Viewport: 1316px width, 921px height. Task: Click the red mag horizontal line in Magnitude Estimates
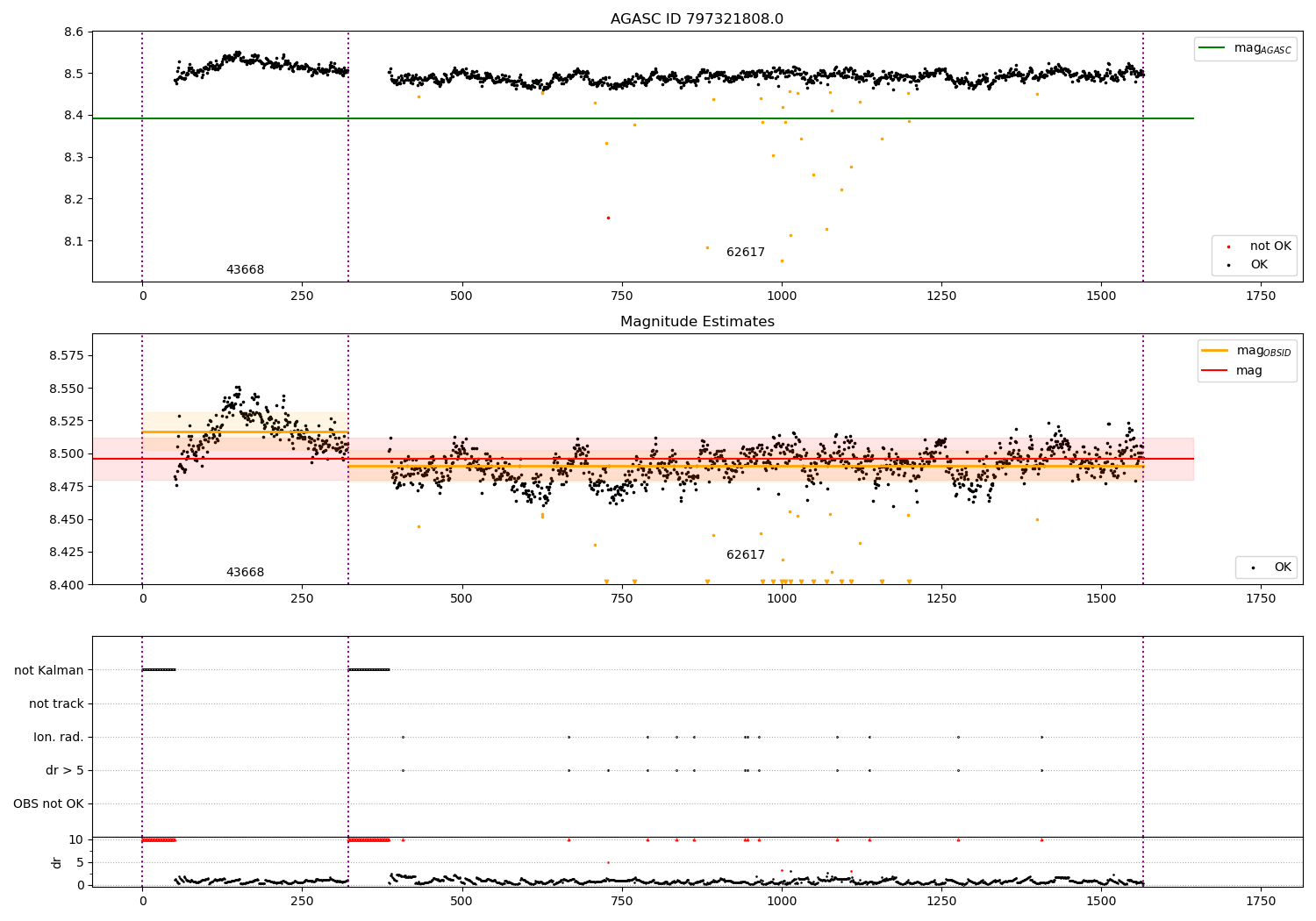pyautogui.click(x=643, y=459)
